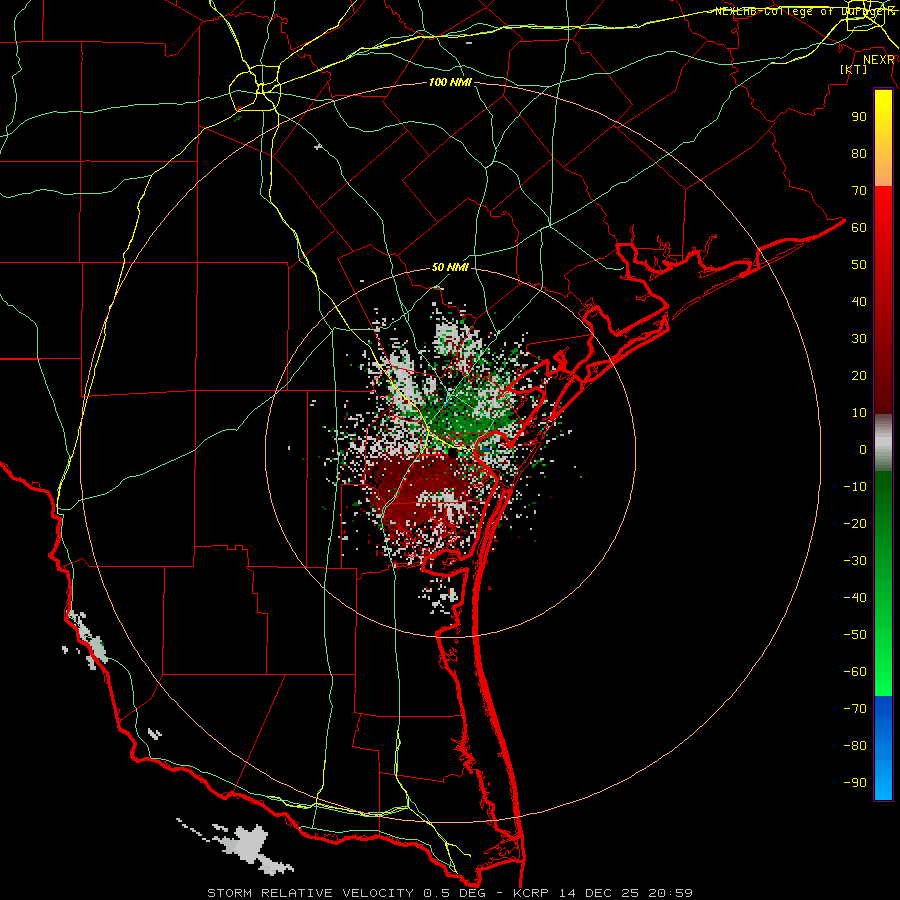Click the -50 value on velocity scale
This screenshot has height=900, width=900.
coord(855,635)
